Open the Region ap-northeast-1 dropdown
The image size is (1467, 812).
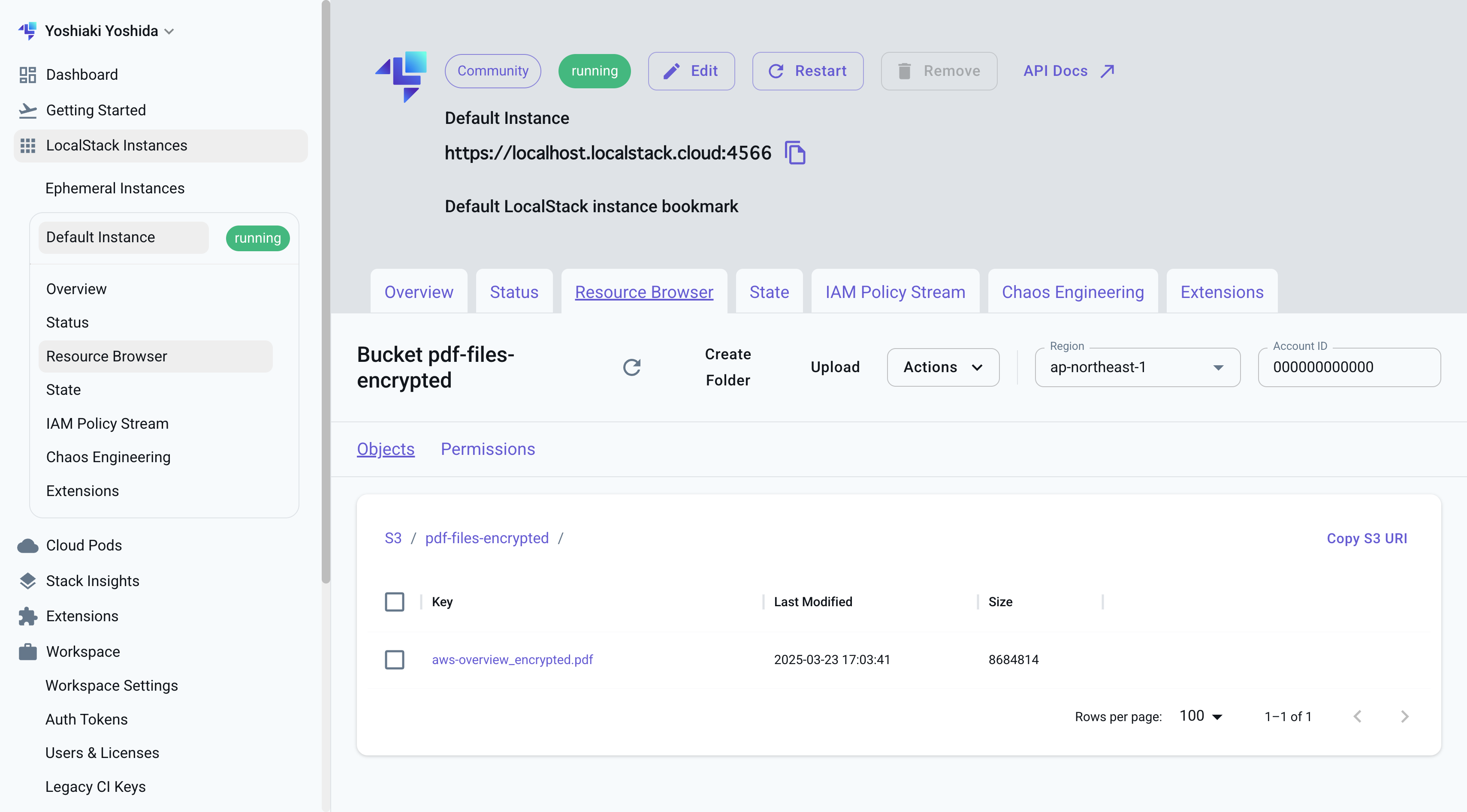click(x=1137, y=367)
